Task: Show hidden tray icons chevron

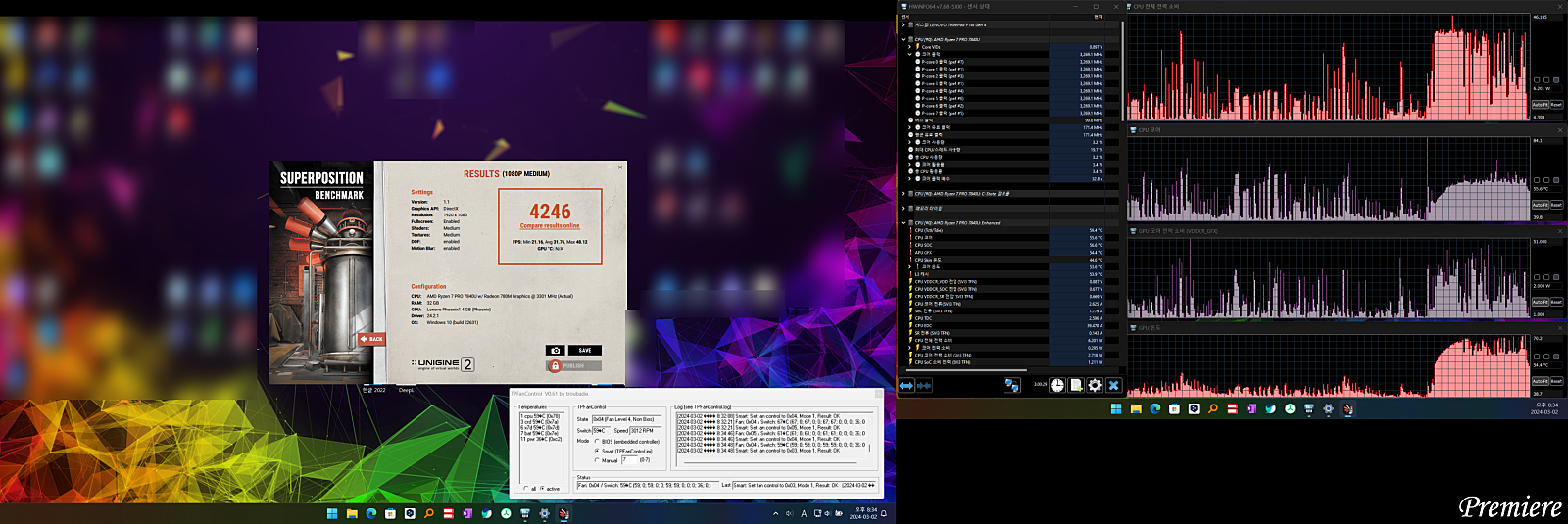Action: [776, 513]
